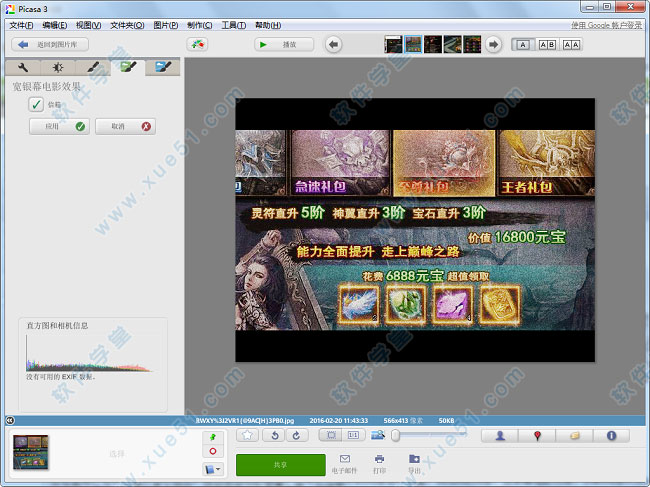Open the 文件夹(O) menu
Screen dimensions: 650x487
tap(127, 25)
